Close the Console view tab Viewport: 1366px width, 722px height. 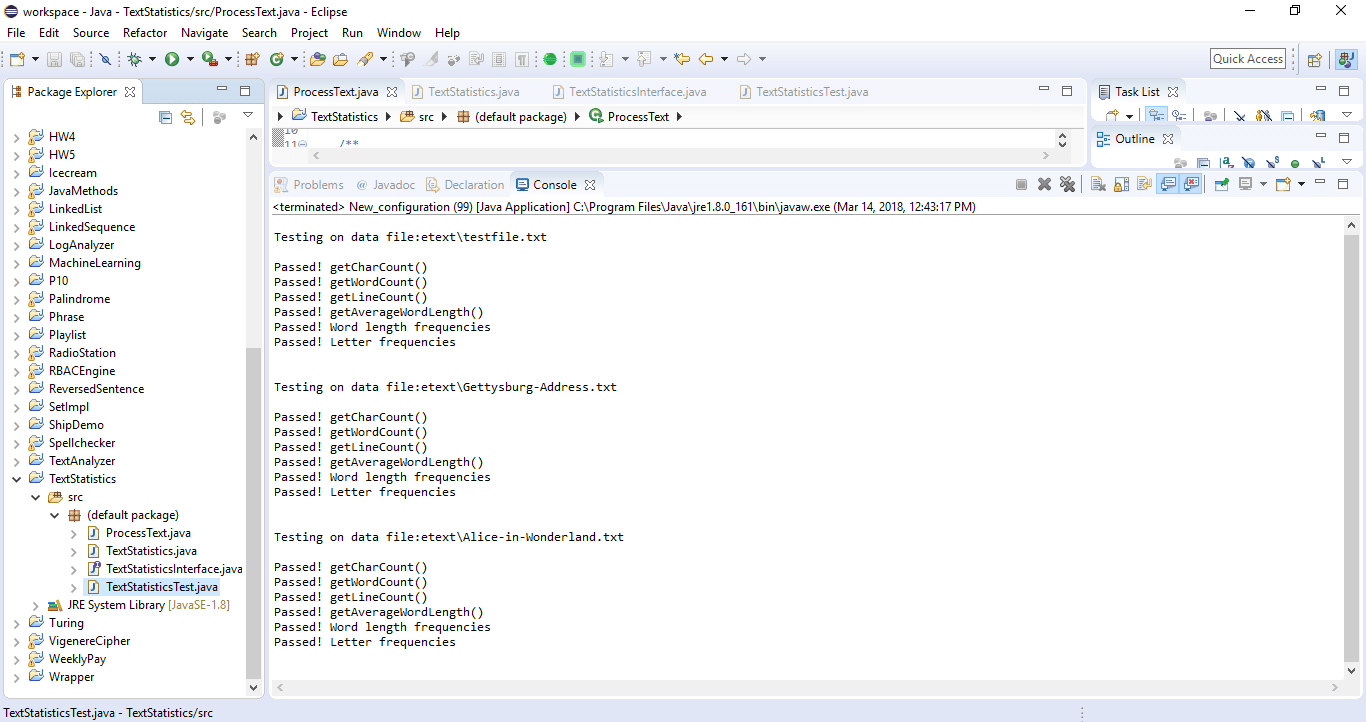pos(590,185)
